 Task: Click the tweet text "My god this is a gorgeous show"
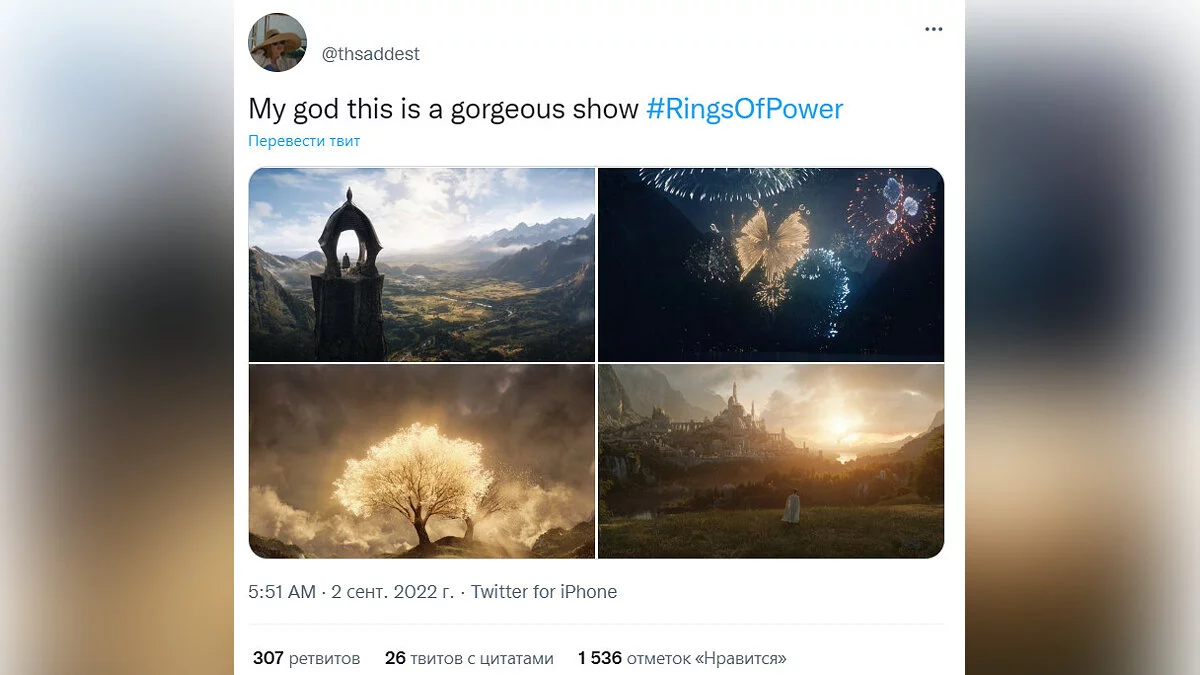pyautogui.click(x=443, y=109)
